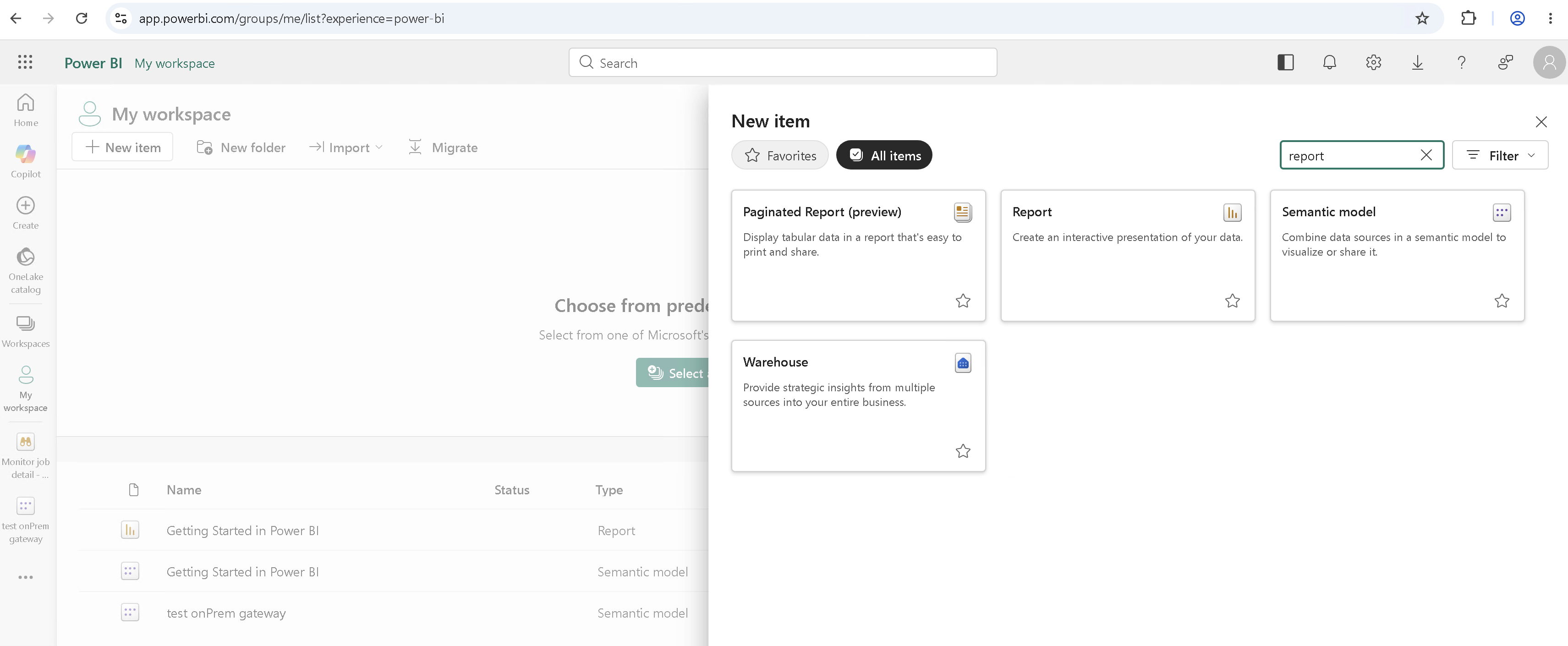Click the New folder button
Image resolution: width=1568 pixels, height=646 pixels.
(241, 148)
